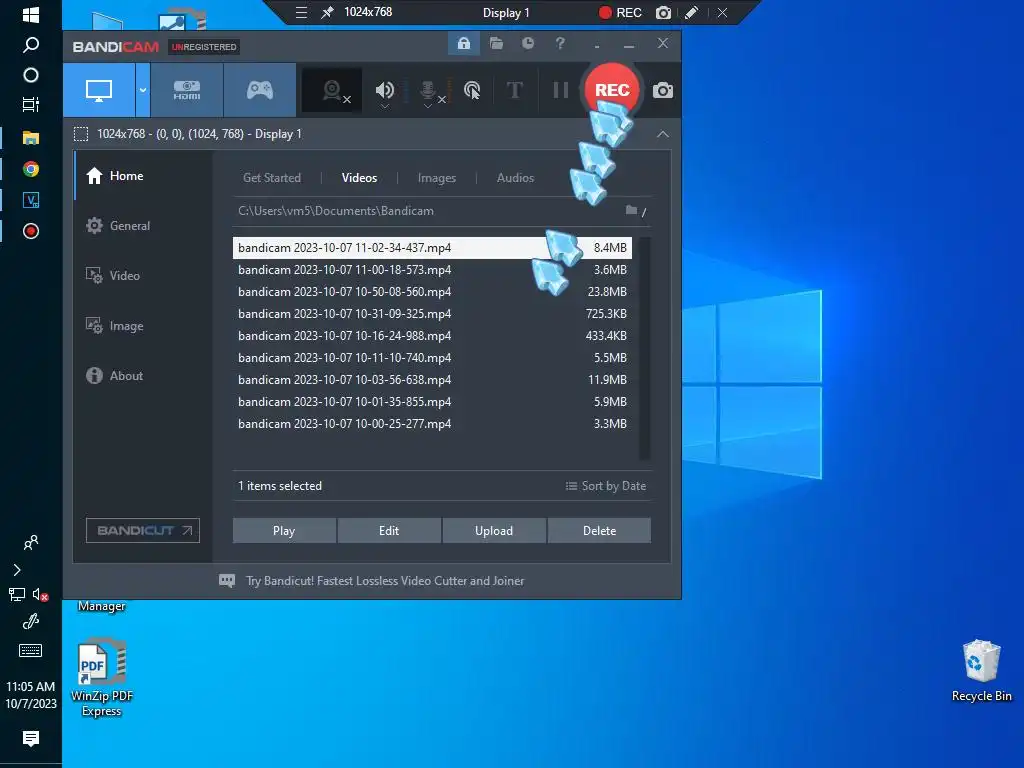Screen dimensions: 1024x768
Task: Open Sort by Date dropdown
Action: click(x=605, y=486)
